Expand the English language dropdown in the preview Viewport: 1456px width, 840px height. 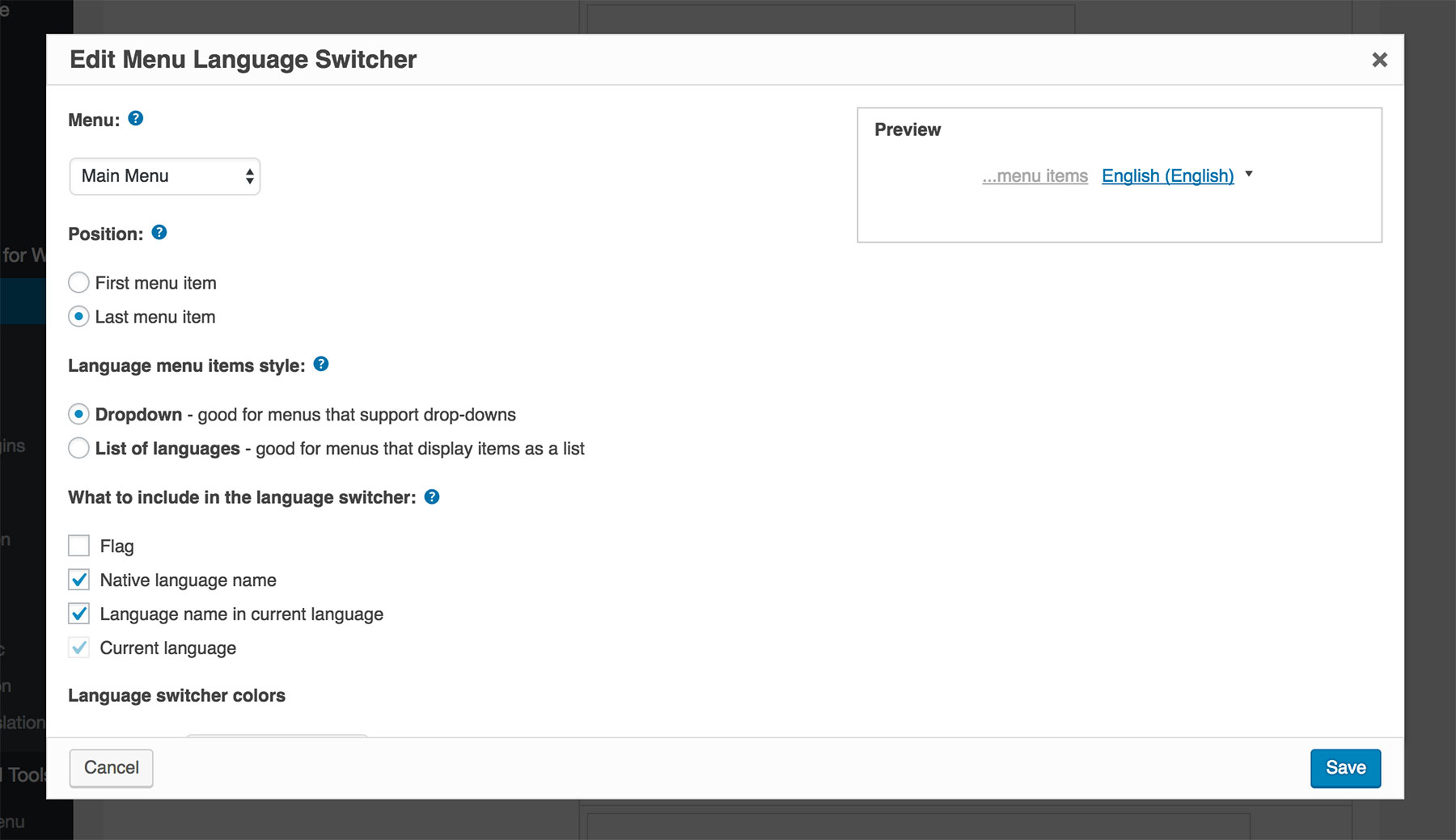point(1249,174)
